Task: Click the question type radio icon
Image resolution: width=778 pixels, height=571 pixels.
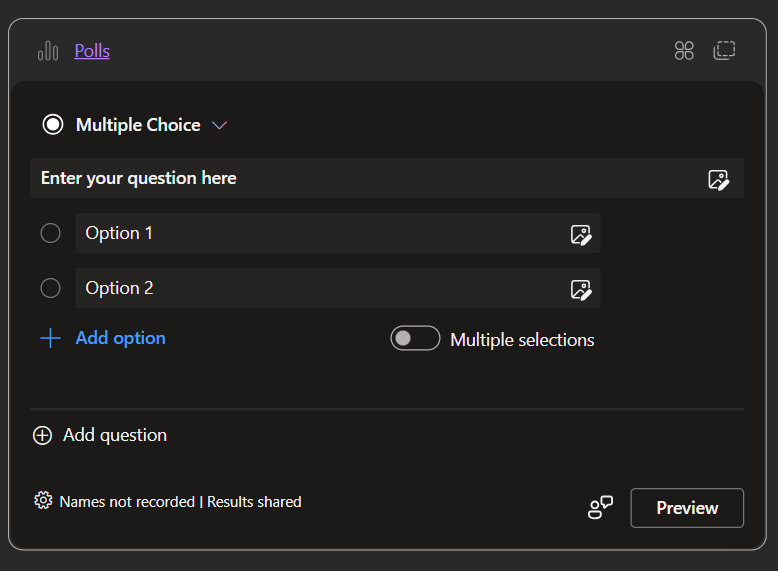Action: 53,125
